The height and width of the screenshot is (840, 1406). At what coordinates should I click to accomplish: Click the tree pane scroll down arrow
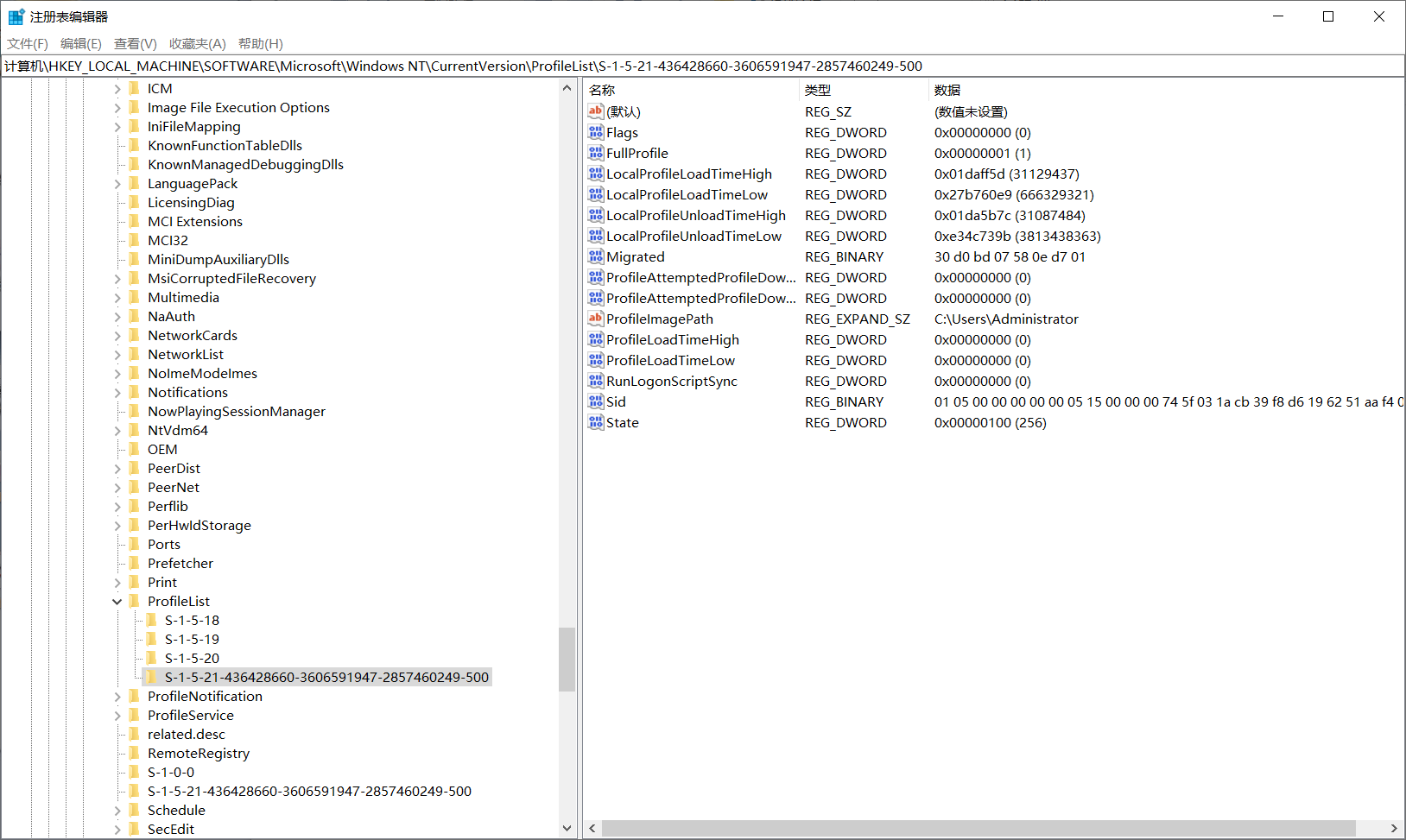tap(567, 828)
